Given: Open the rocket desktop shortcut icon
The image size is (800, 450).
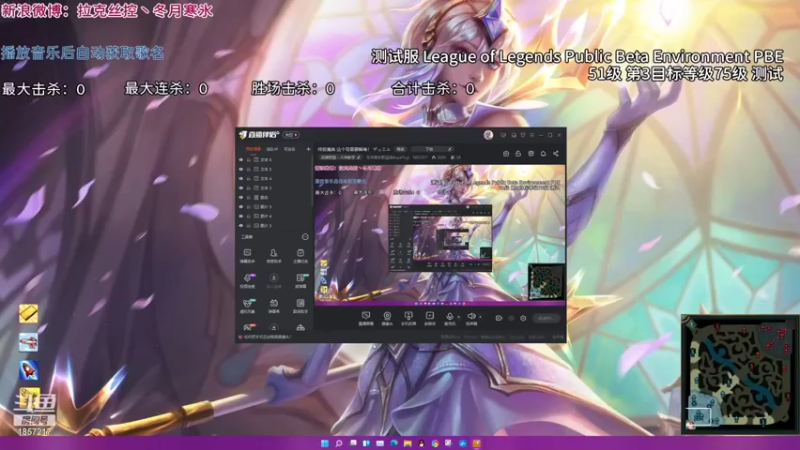Looking at the screenshot, I should point(29,370).
